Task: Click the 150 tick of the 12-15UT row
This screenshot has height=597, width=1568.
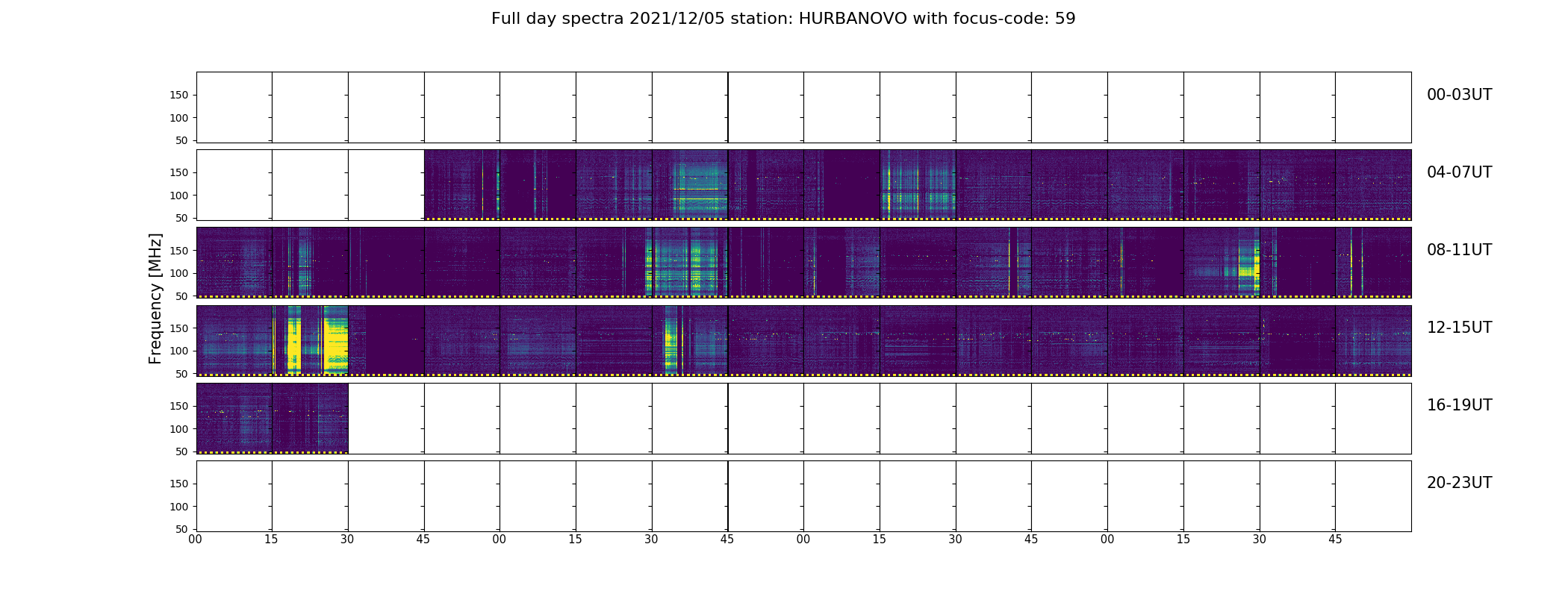Action: point(179,328)
